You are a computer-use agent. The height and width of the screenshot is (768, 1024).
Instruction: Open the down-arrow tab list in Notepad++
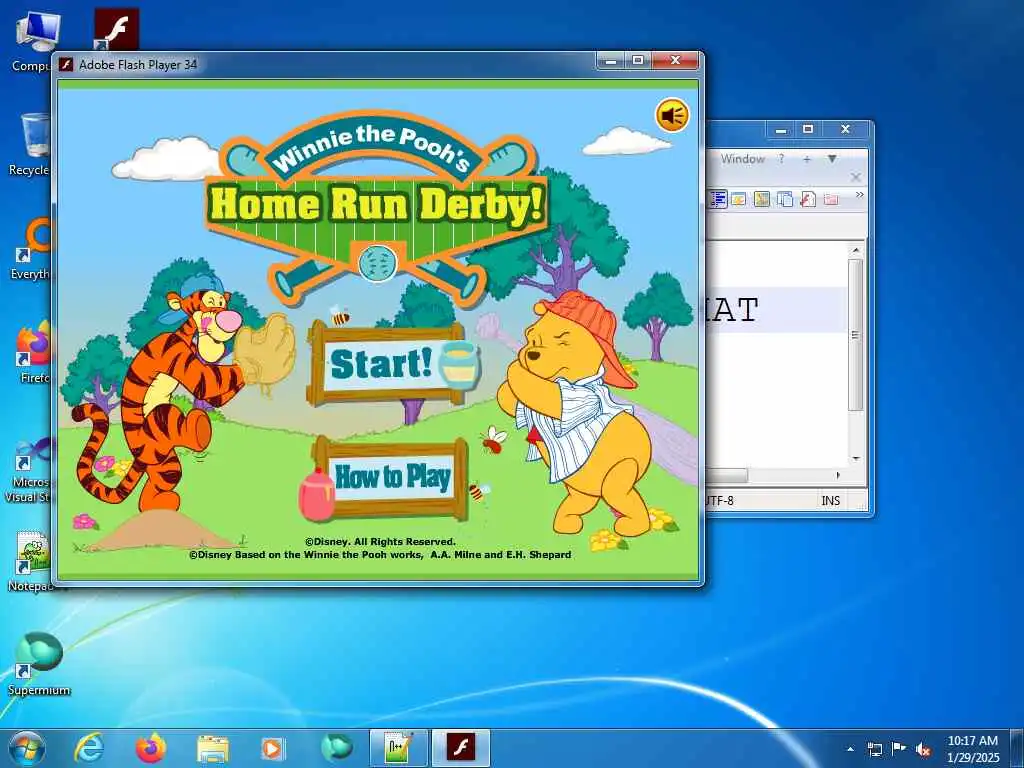832,159
